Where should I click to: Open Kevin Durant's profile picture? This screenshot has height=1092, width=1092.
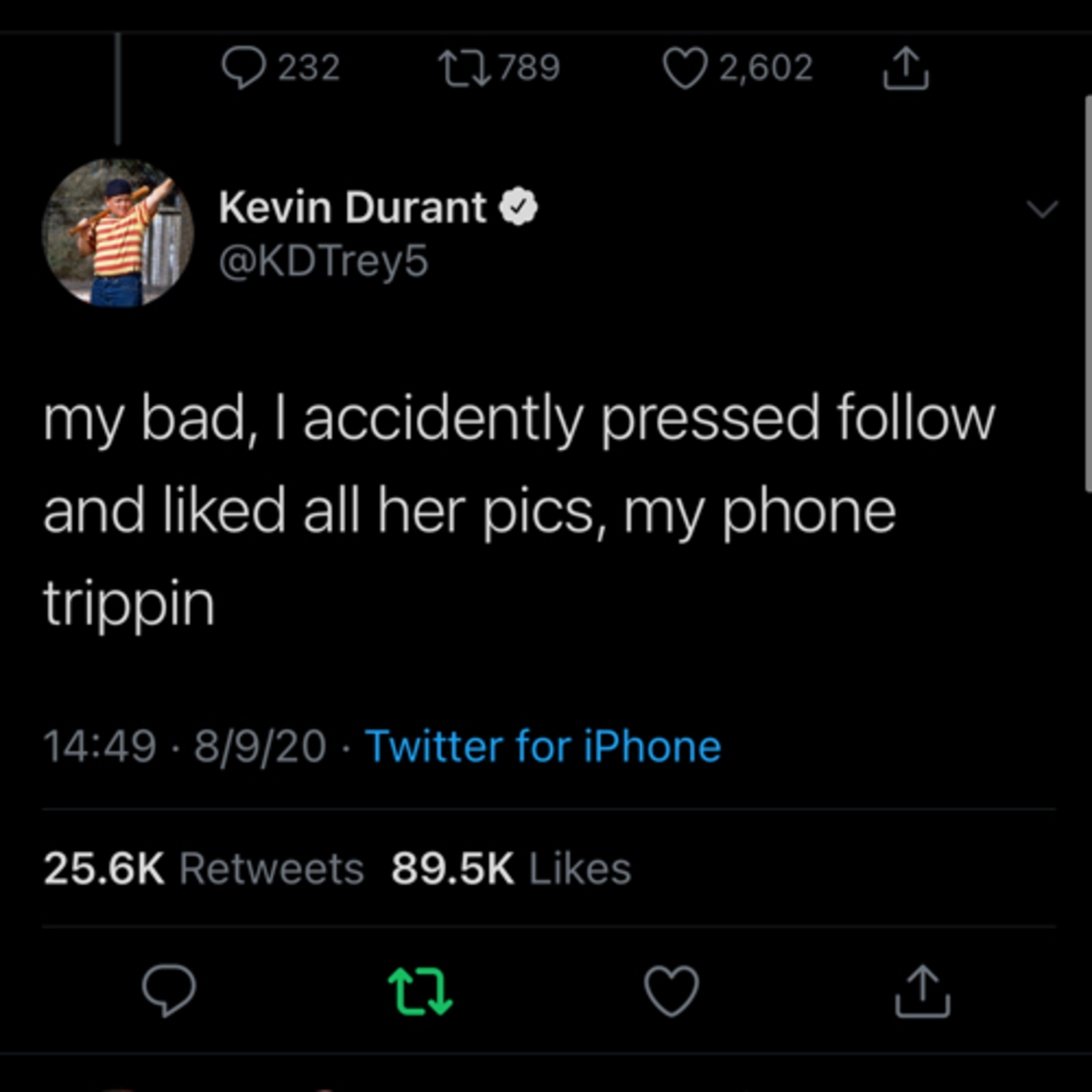[x=118, y=233]
